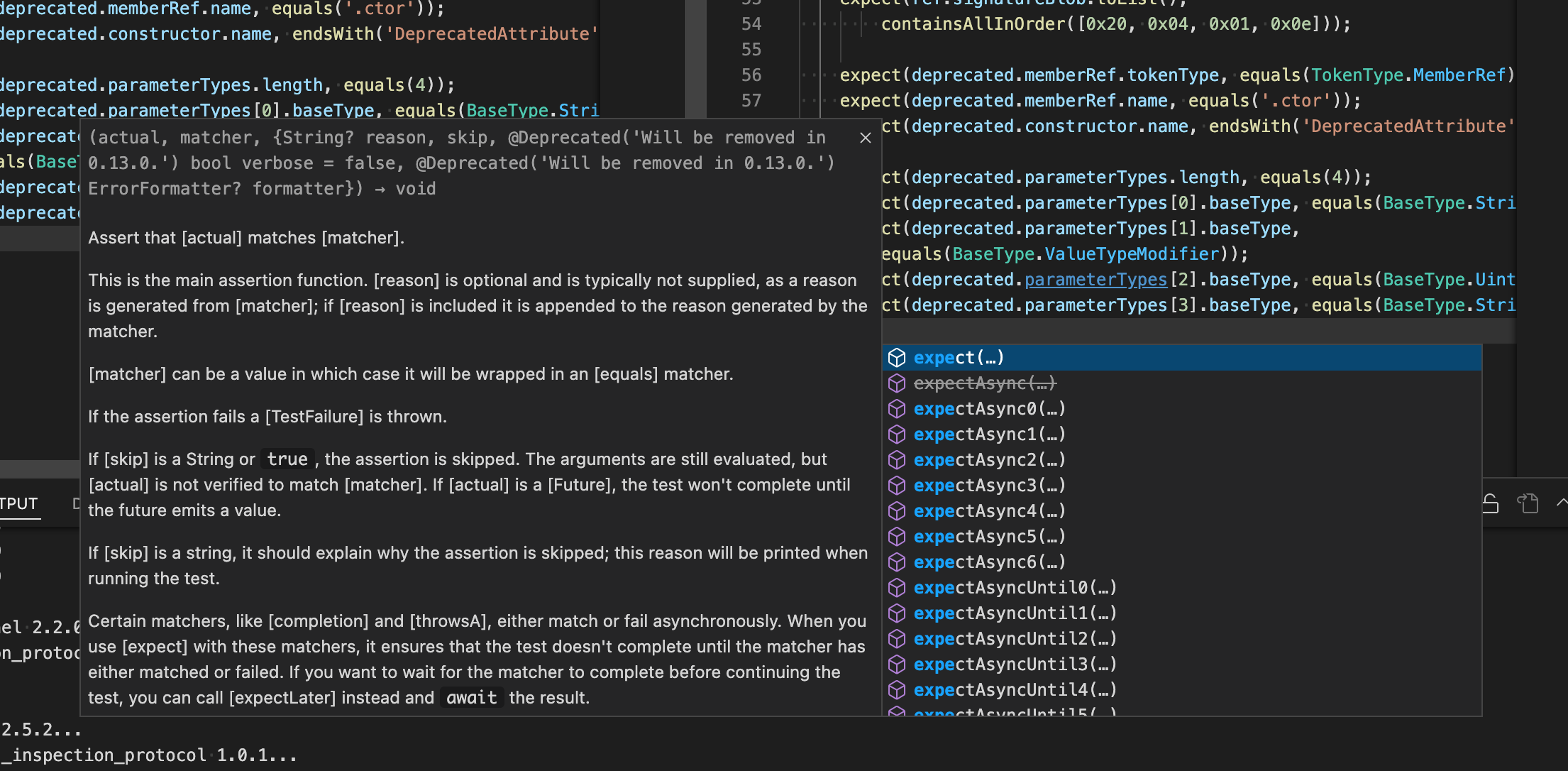Select expectAsync5 from the completion list

click(x=990, y=537)
